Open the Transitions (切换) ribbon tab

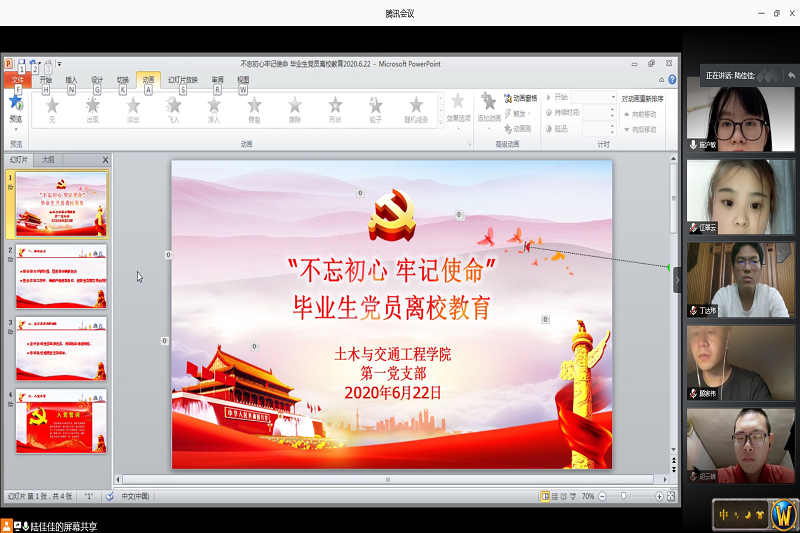pyautogui.click(x=122, y=80)
